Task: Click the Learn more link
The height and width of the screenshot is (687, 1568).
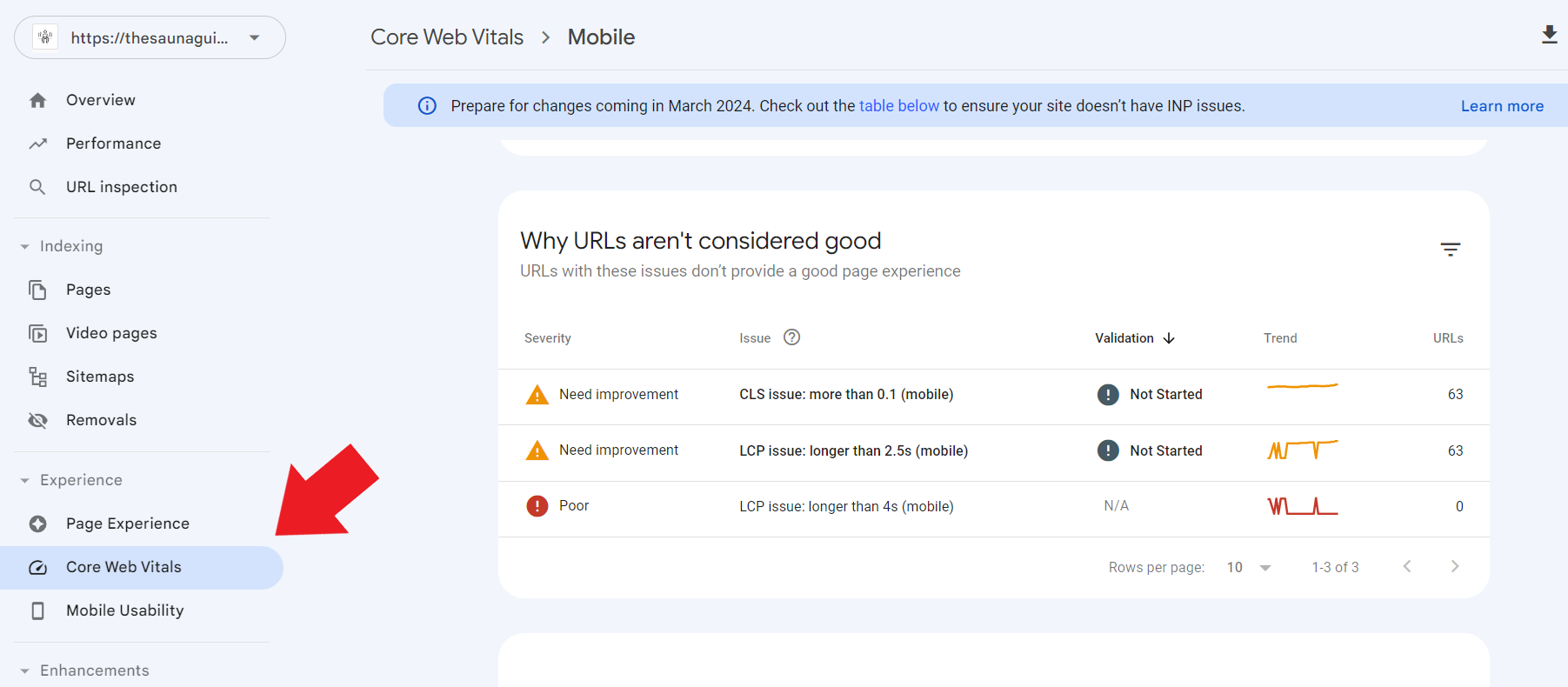Action: [1501, 106]
